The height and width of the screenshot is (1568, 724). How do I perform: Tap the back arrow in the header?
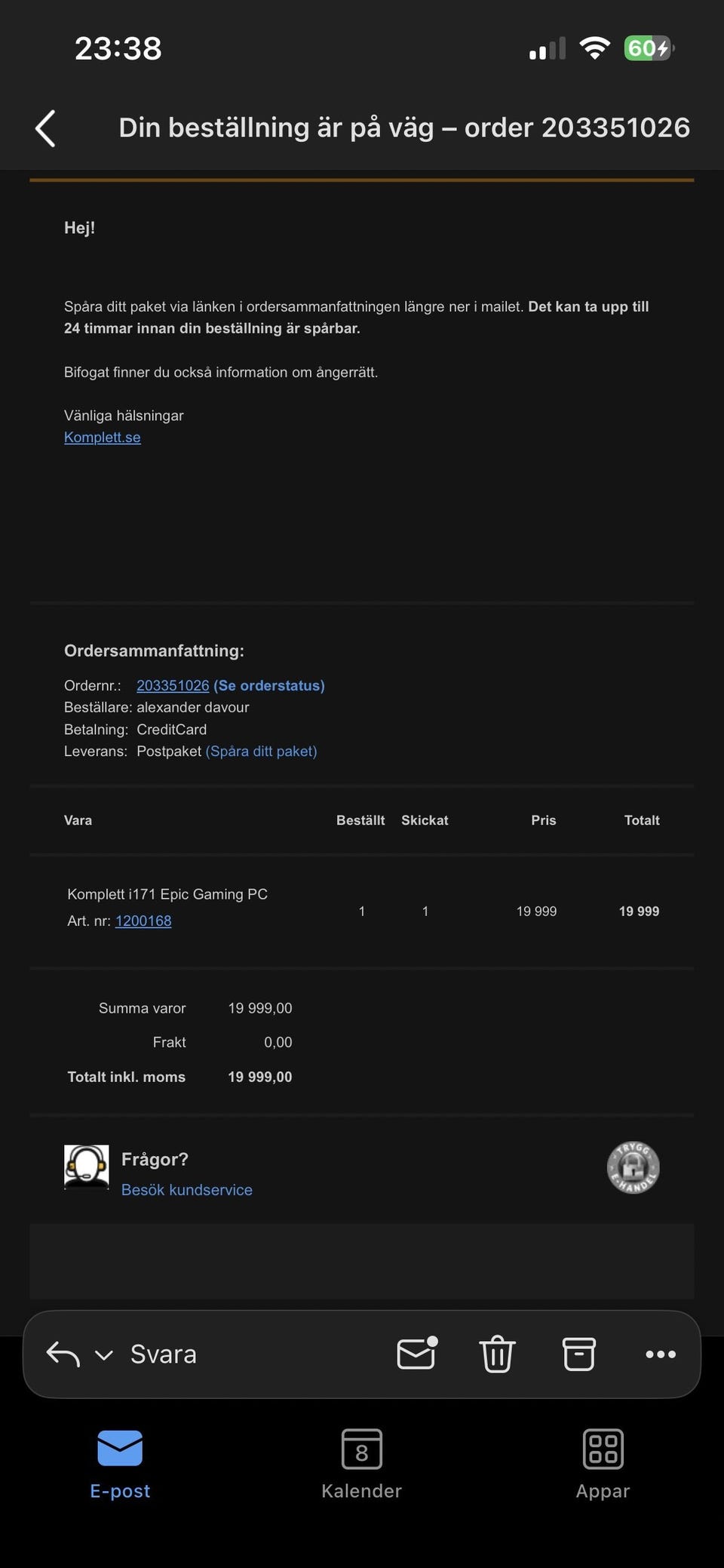click(45, 128)
